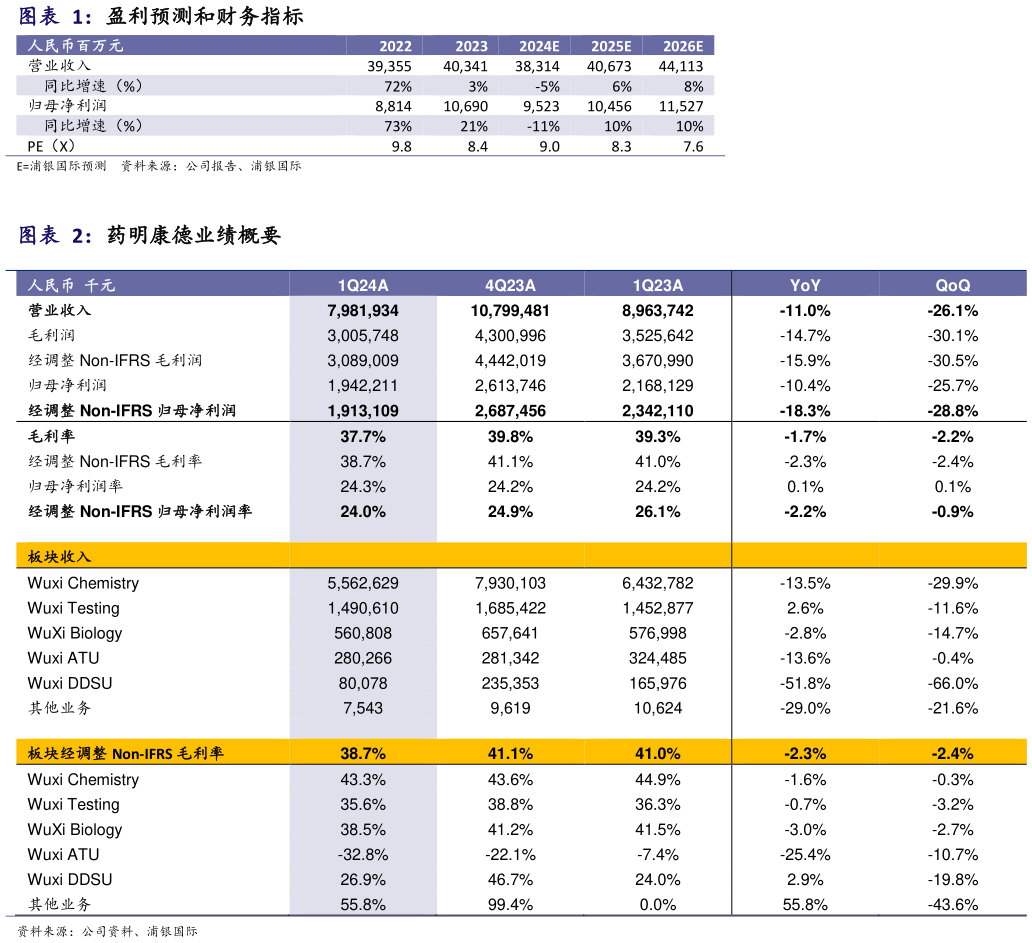This screenshot has width=1032, height=943.
Task: Click the 其他业务 margin 99.4%
Action: [x=510, y=904]
